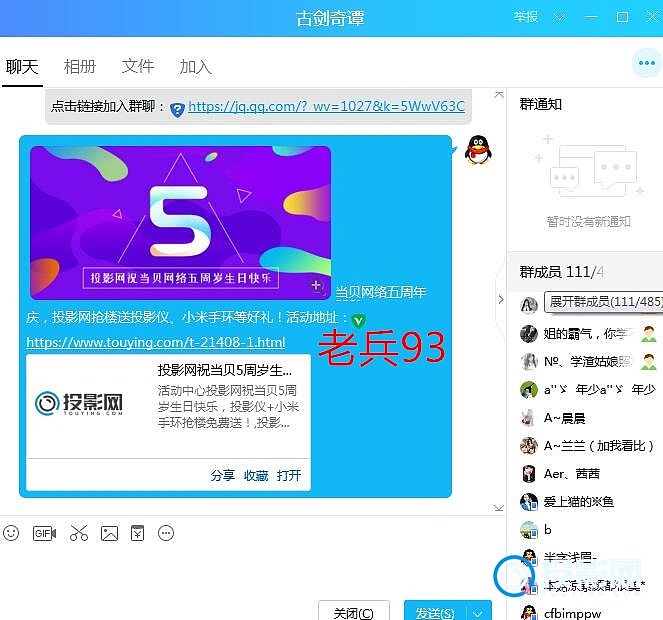663x620 pixels.
Task: Open title bar dropdown arrow menu
Action: pyautogui.click(x=560, y=17)
